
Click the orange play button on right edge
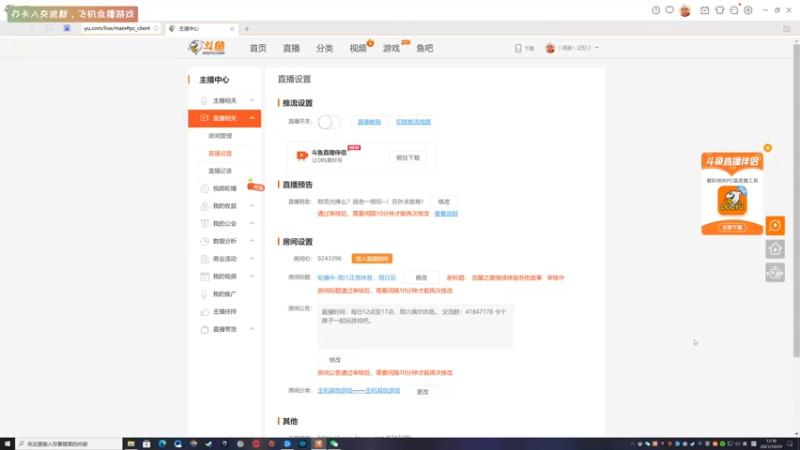775,226
